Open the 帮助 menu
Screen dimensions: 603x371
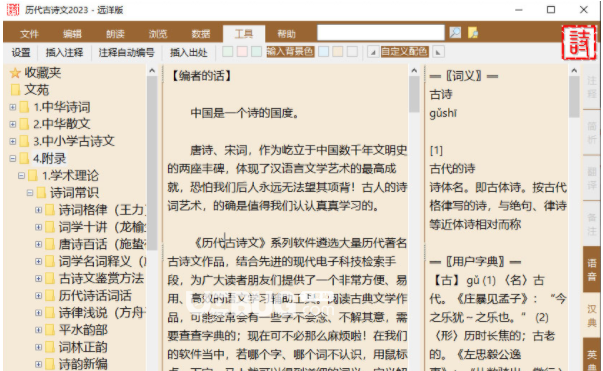pos(287,34)
